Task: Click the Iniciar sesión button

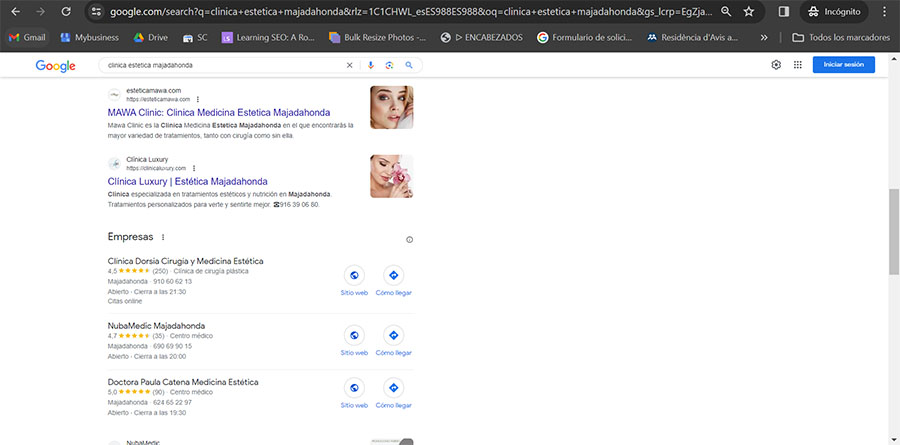Action: point(843,65)
